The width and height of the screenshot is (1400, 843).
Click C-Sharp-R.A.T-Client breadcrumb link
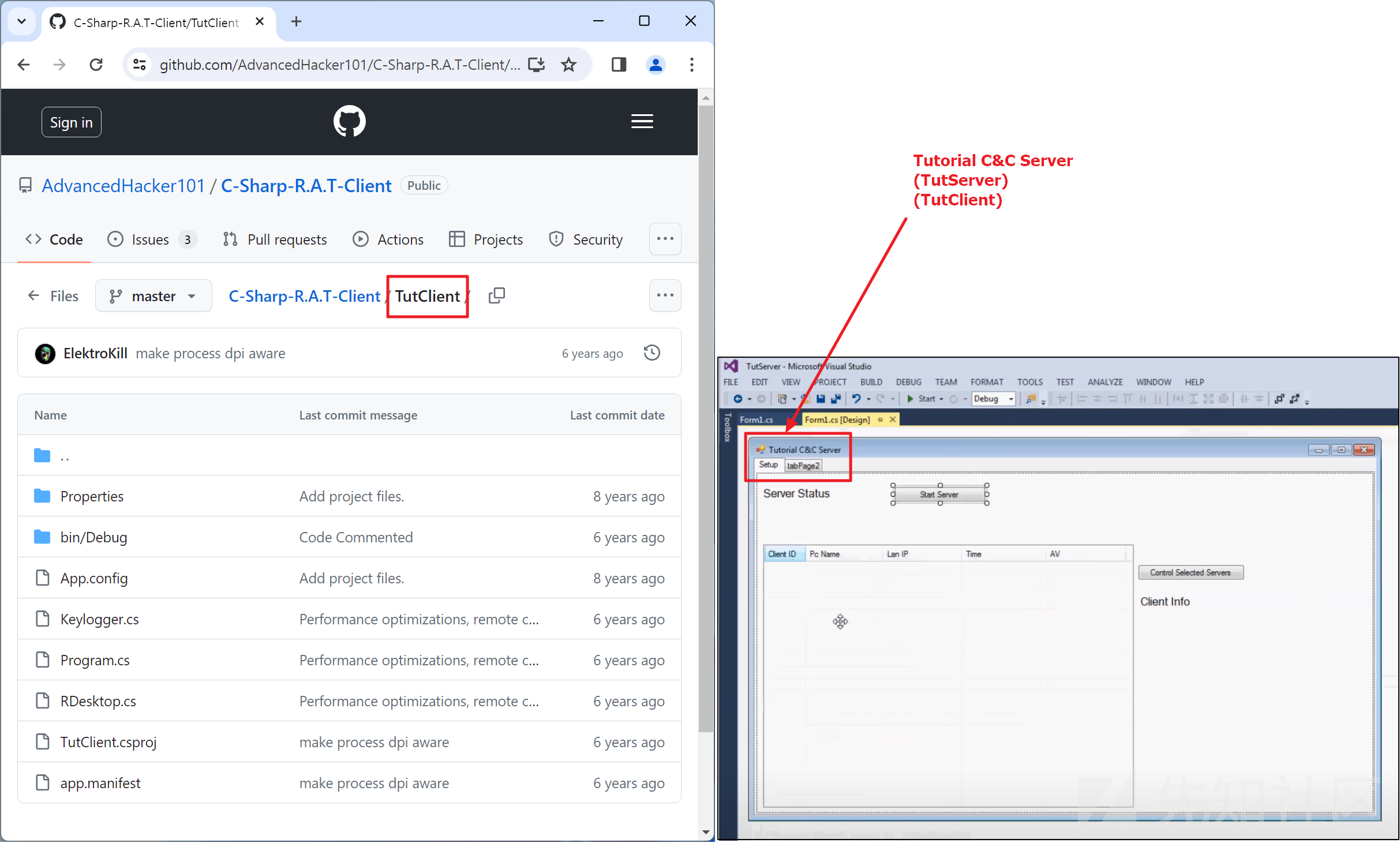tap(305, 296)
